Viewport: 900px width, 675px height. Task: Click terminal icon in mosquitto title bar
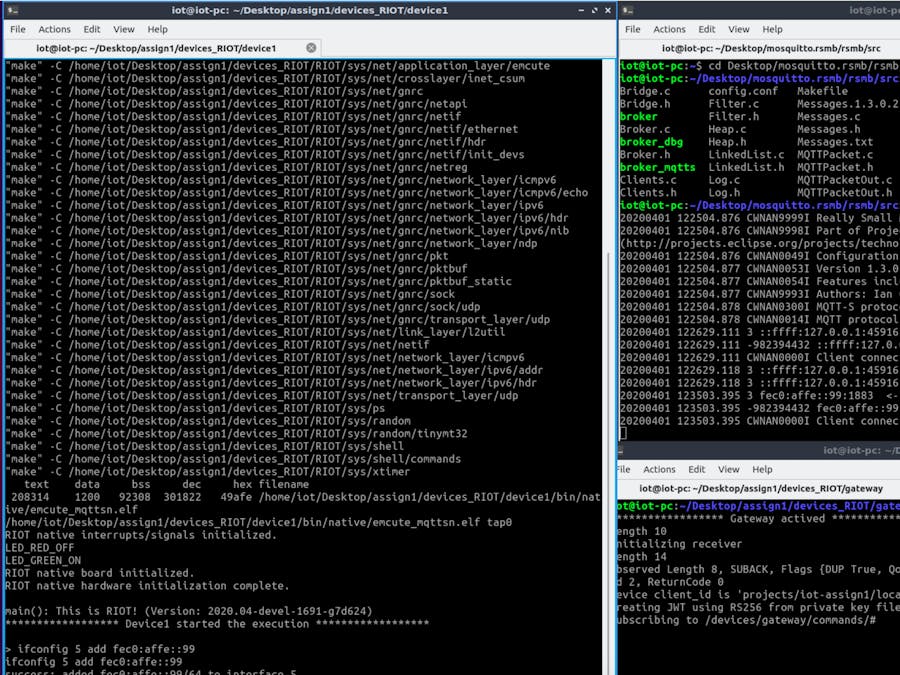(x=628, y=10)
